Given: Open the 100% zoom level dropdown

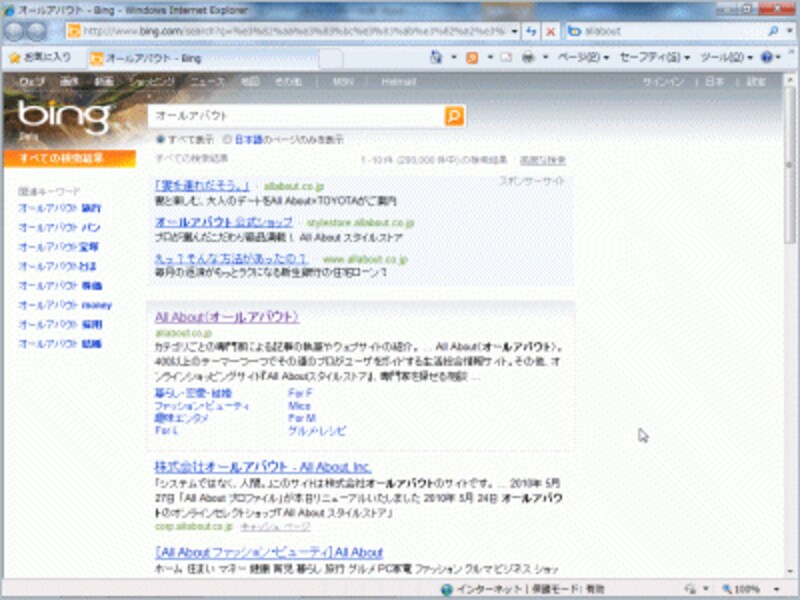Looking at the screenshot, I should 776,589.
